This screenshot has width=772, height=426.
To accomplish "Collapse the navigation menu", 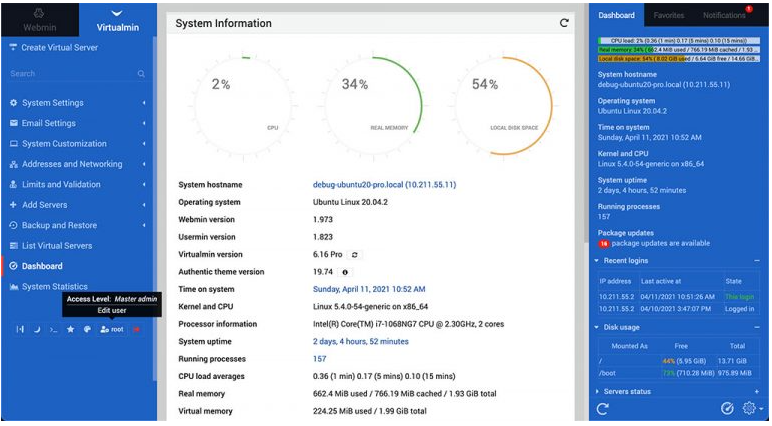I will [x=20, y=329].
